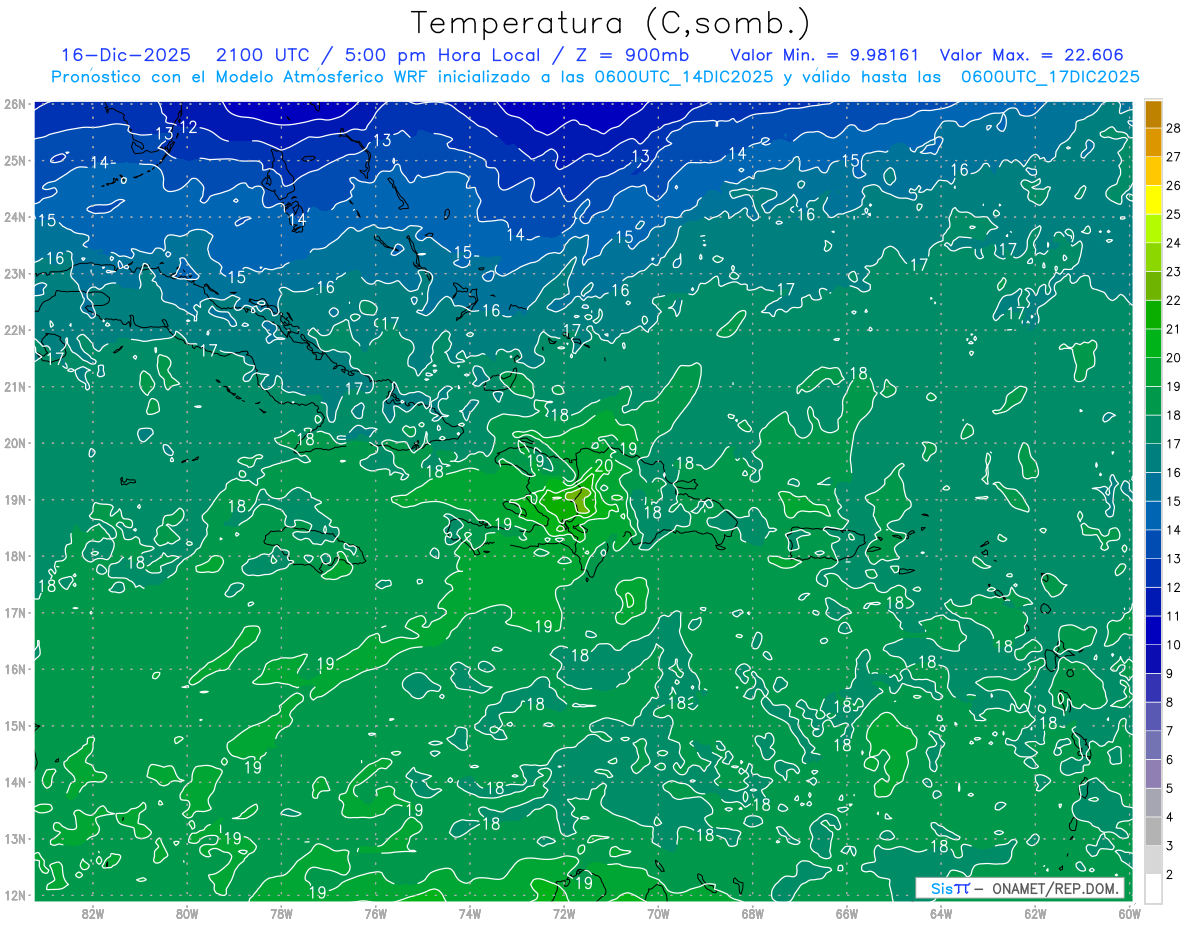Click the '80W' longitude axis label

point(186,913)
